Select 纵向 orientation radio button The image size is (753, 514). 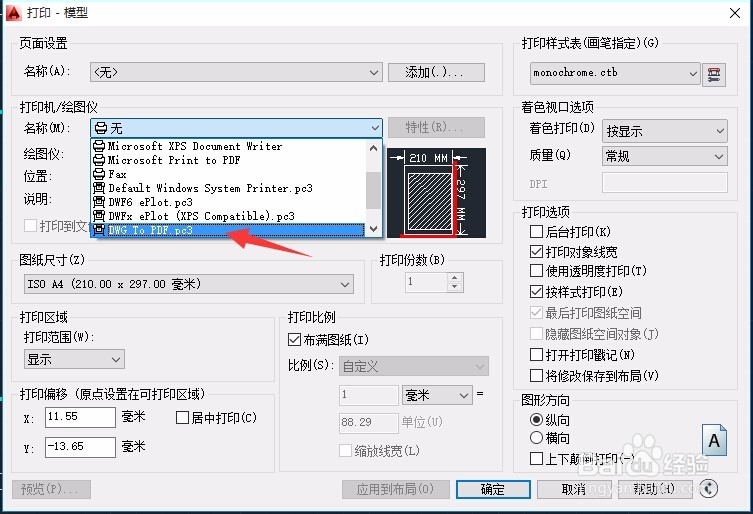pos(536,419)
